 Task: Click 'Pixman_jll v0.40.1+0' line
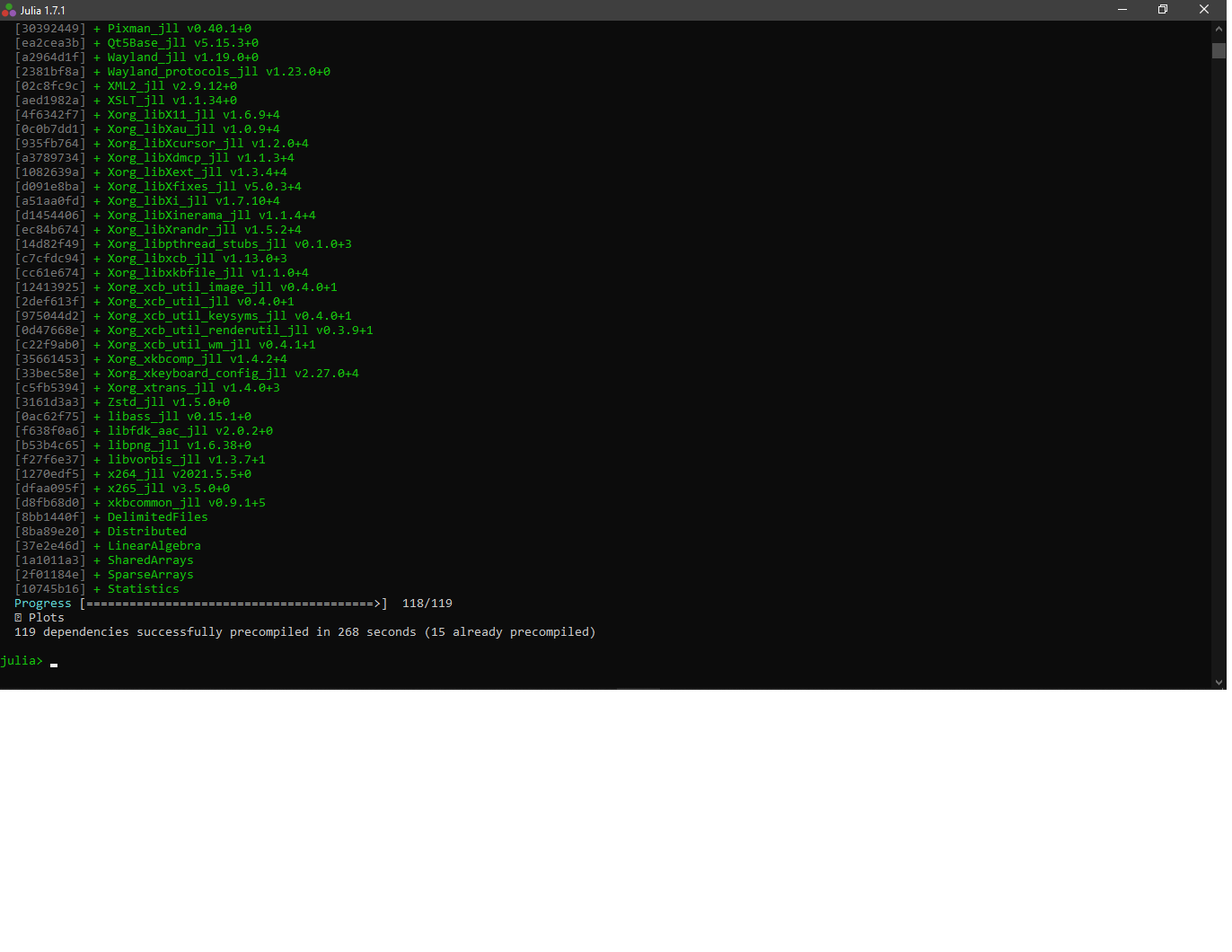tap(180, 29)
